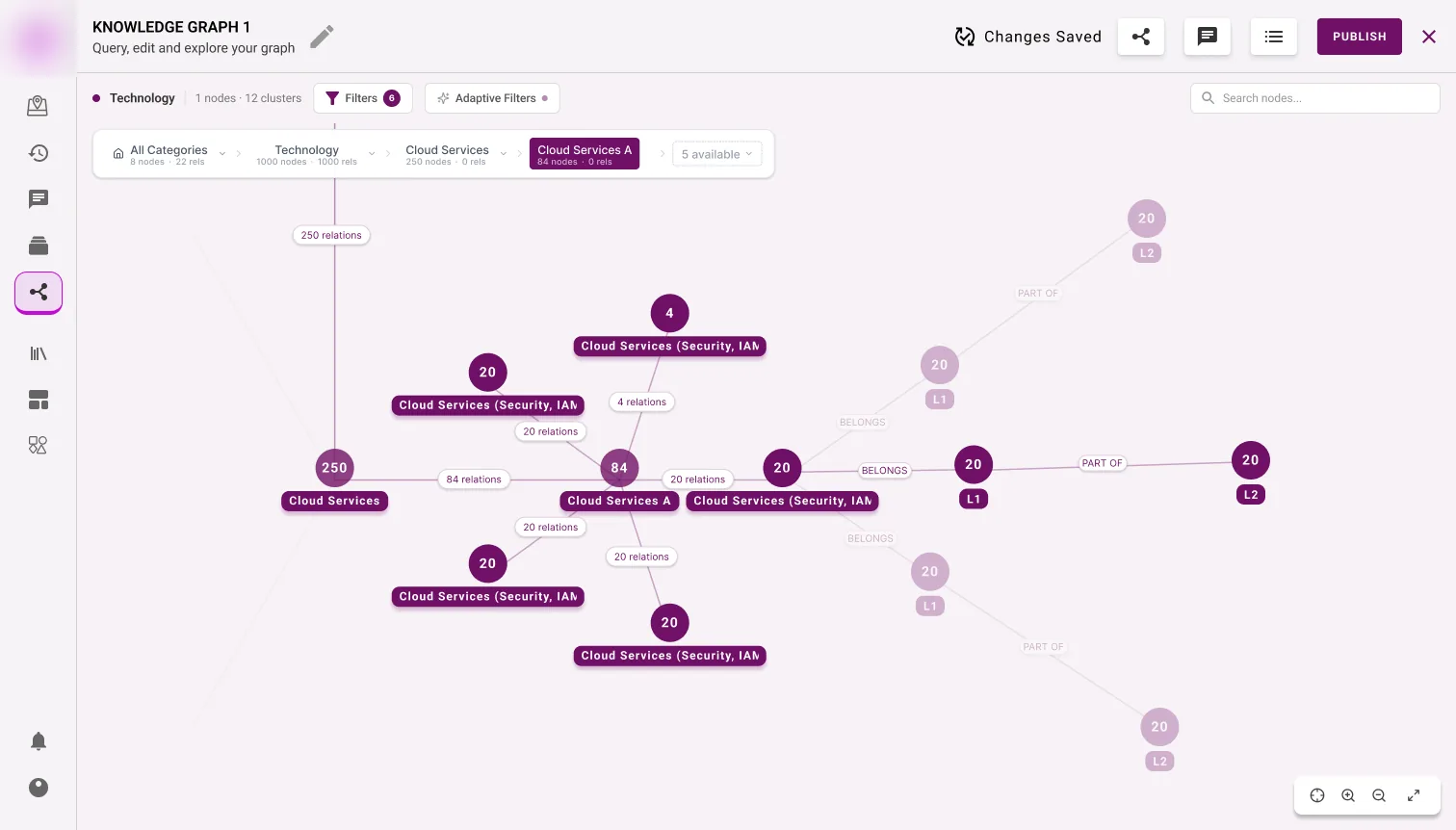
Task: Recenter the graph view
Action: [x=1317, y=795]
